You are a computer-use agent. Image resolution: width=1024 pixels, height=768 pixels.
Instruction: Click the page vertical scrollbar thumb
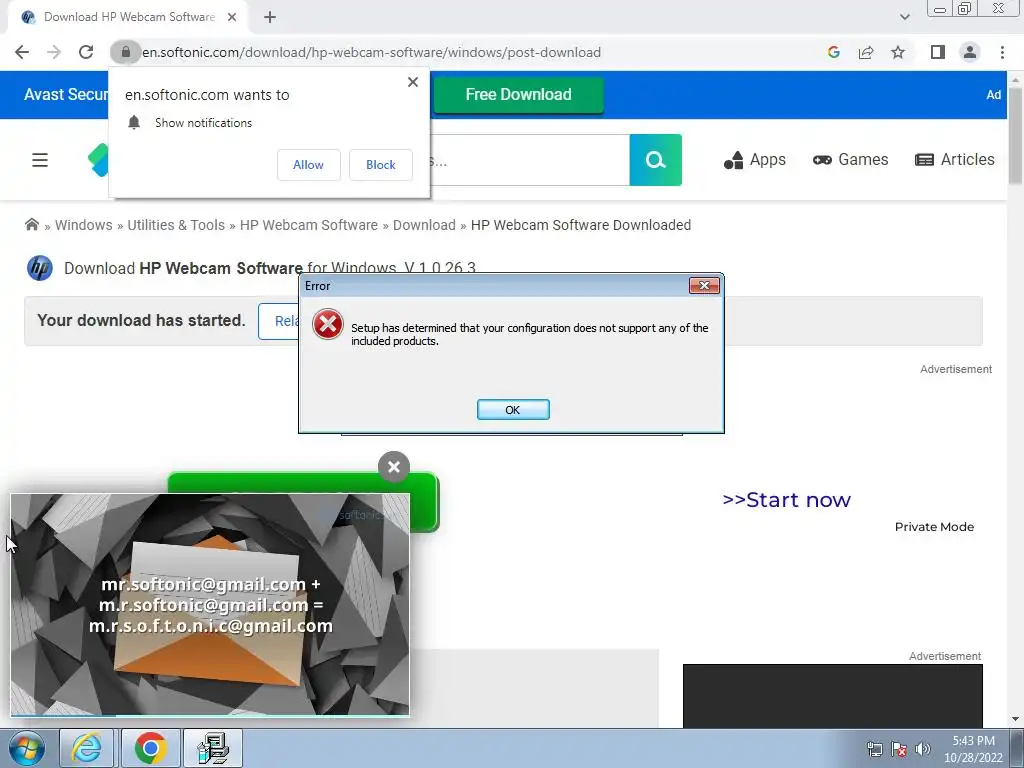[1015, 135]
